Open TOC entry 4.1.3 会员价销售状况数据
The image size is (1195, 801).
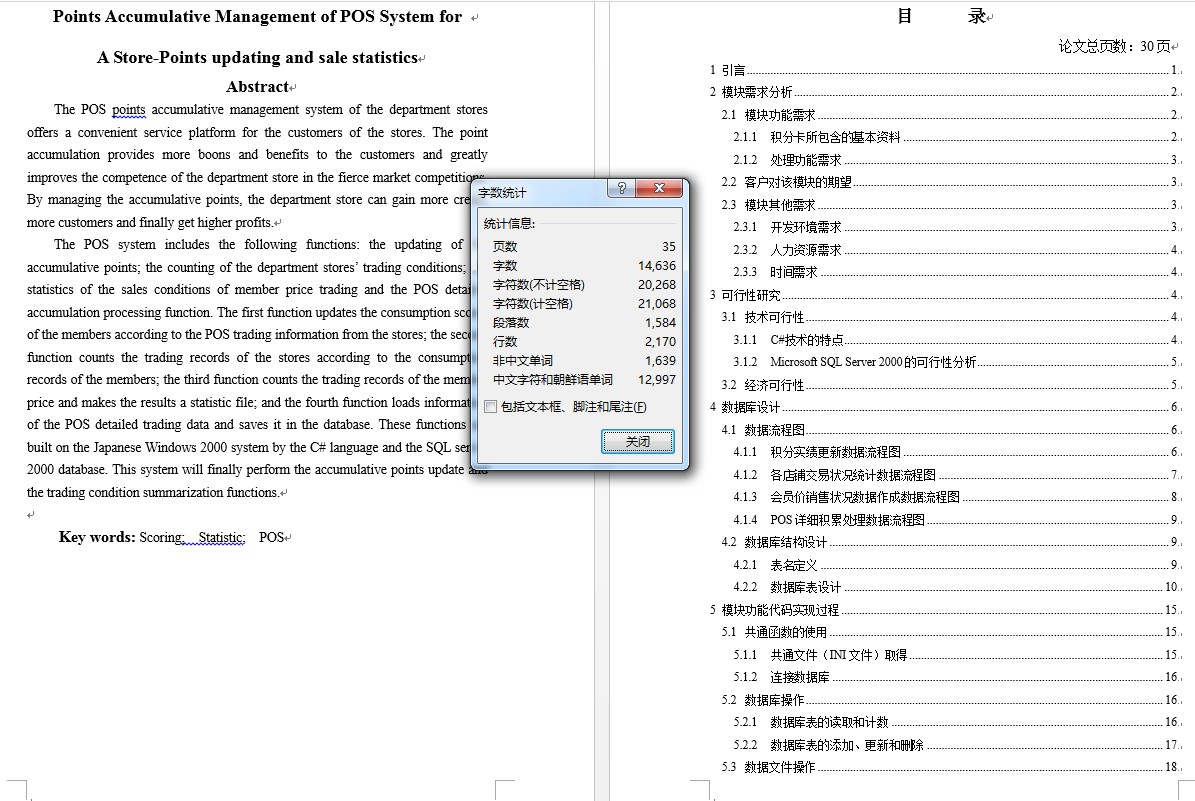[x=956, y=497]
